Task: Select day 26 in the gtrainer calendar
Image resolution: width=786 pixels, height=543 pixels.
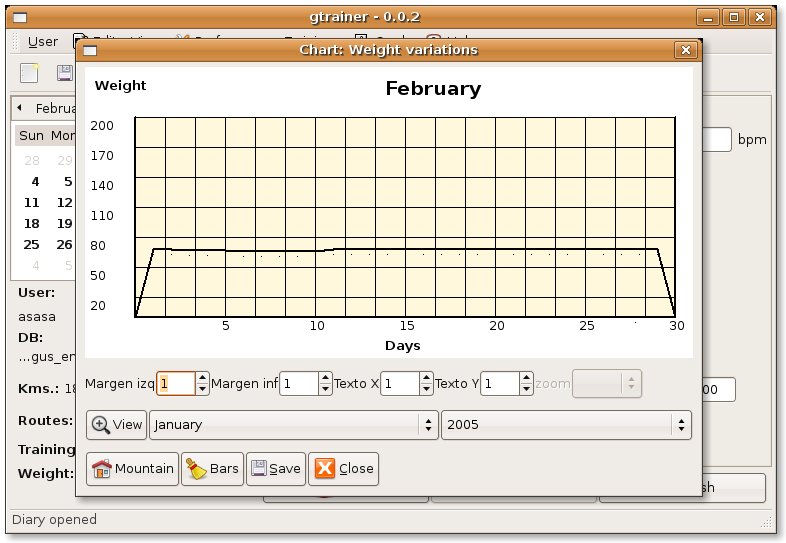Action: pyautogui.click(x=64, y=245)
